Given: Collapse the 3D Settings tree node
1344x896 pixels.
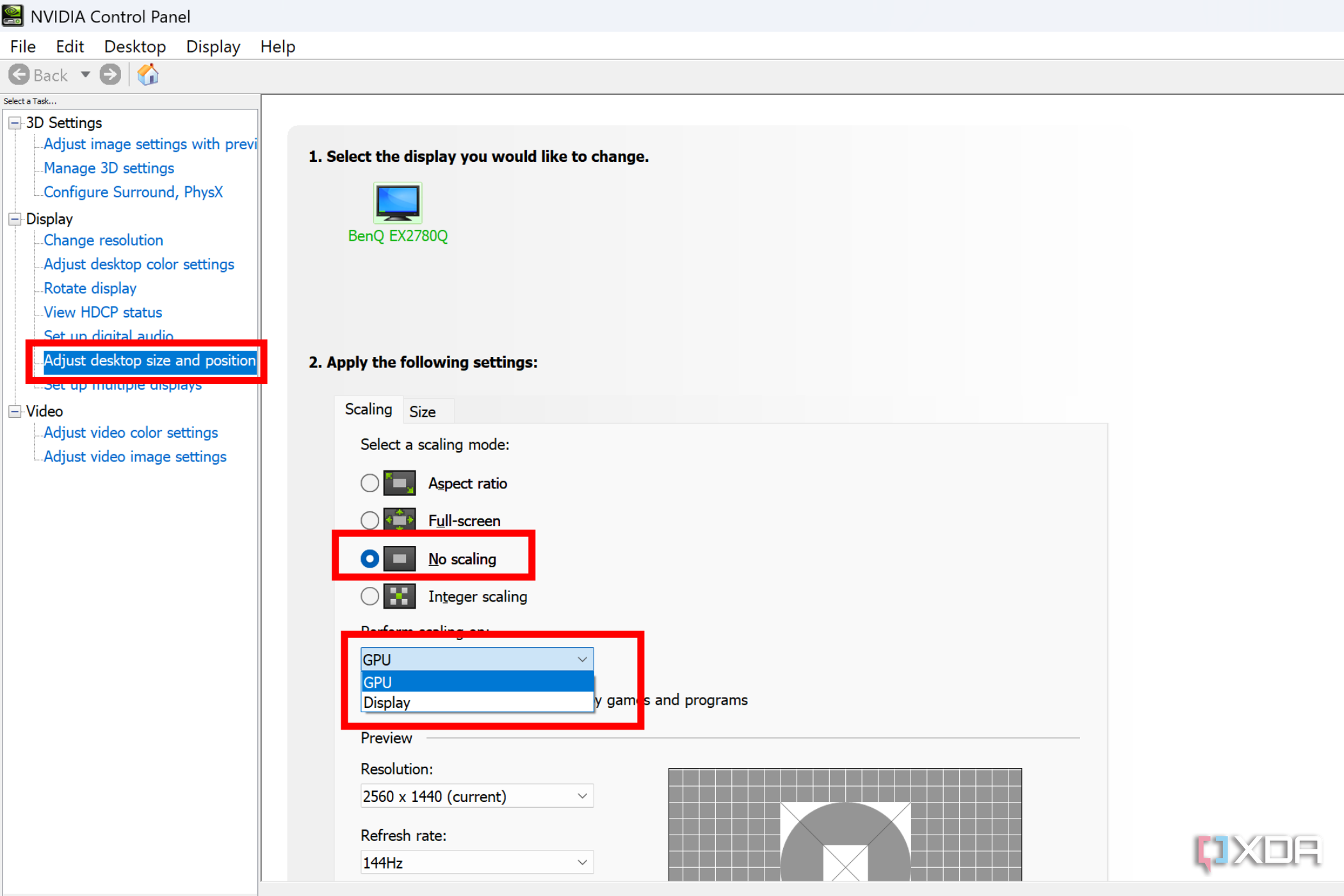Looking at the screenshot, I should [x=15, y=123].
